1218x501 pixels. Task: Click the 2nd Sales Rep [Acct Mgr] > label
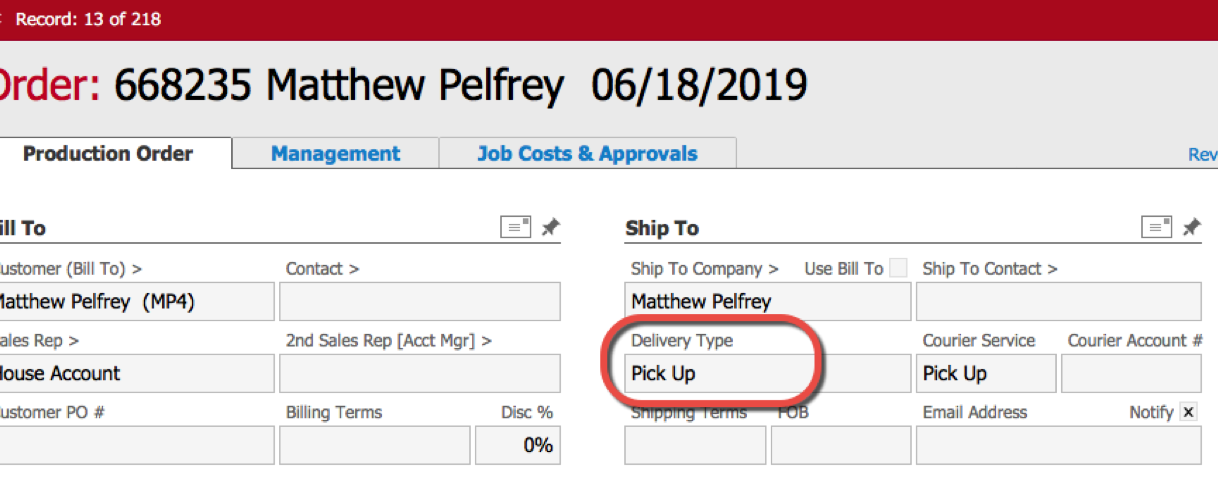coord(388,340)
